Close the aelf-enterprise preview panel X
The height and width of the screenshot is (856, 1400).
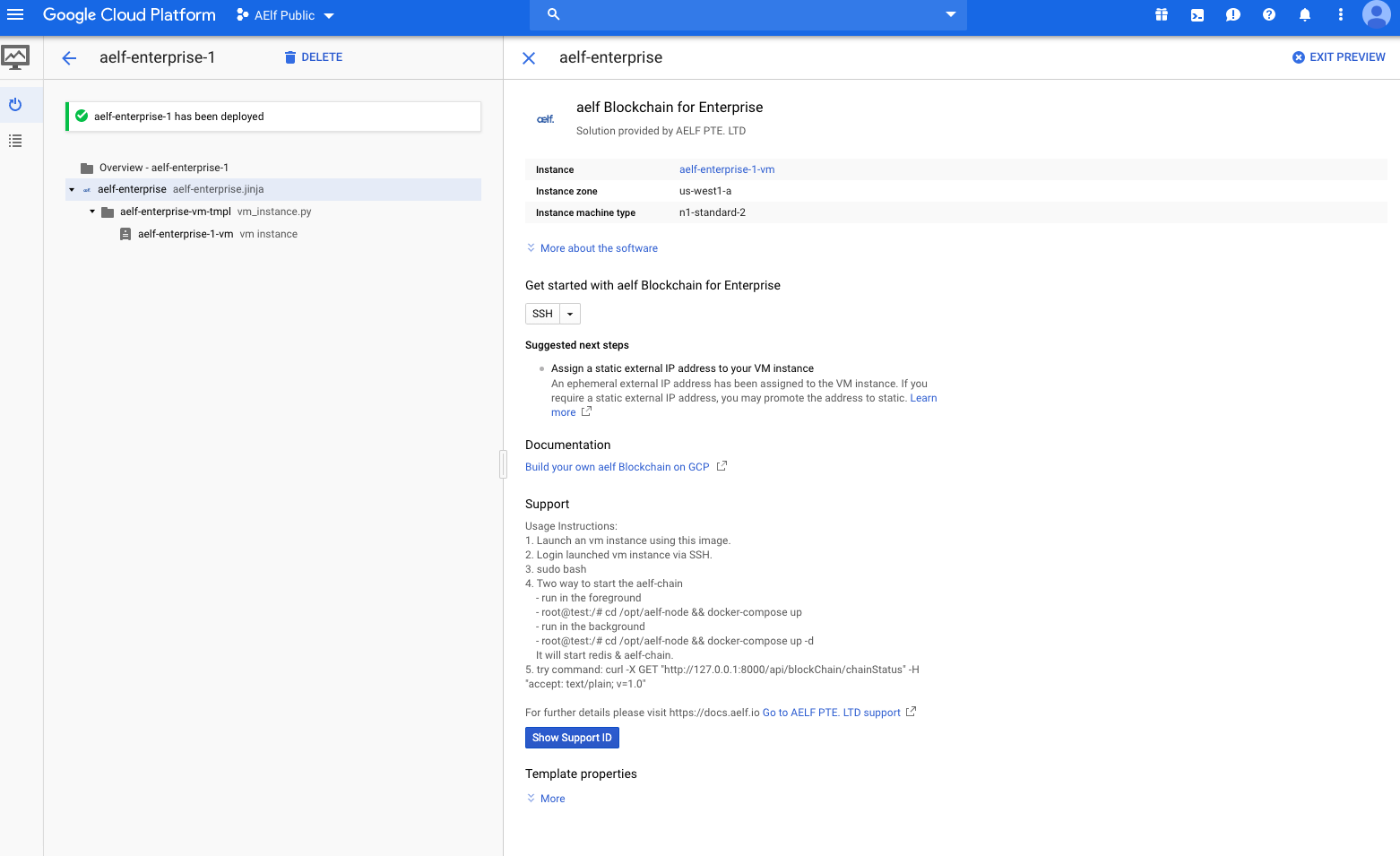click(x=529, y=58)
